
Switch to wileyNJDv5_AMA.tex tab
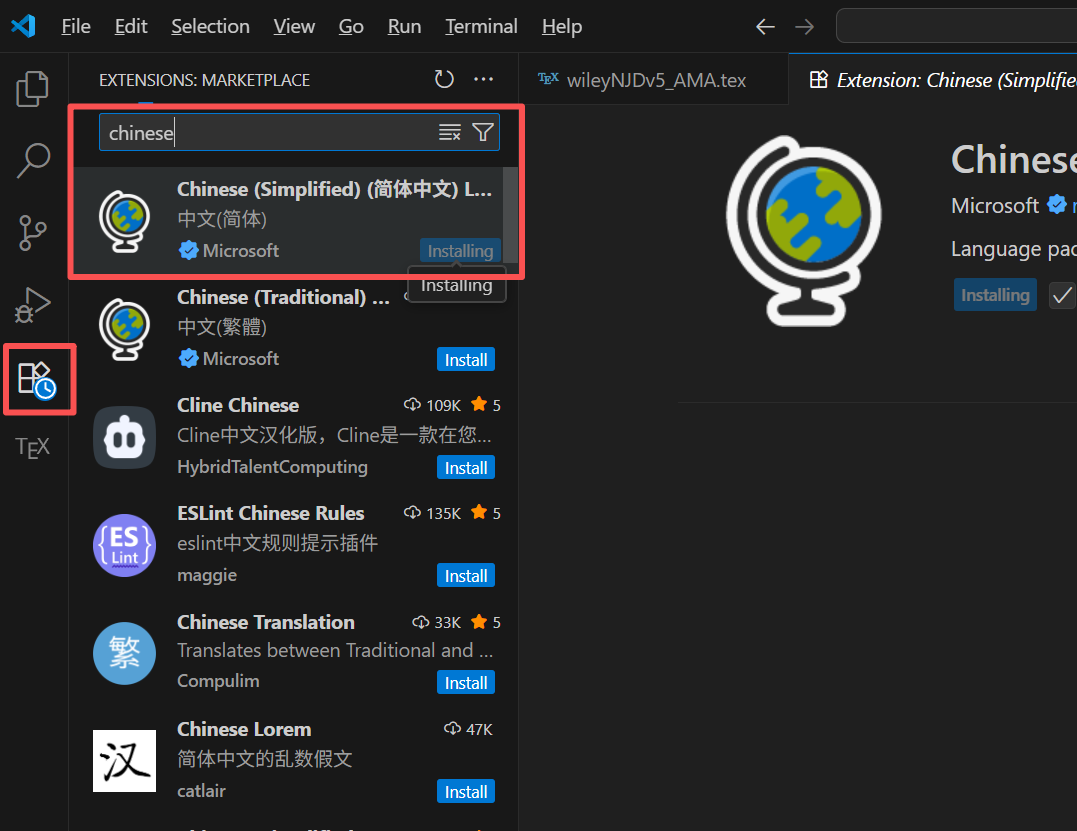coord(653,80)
